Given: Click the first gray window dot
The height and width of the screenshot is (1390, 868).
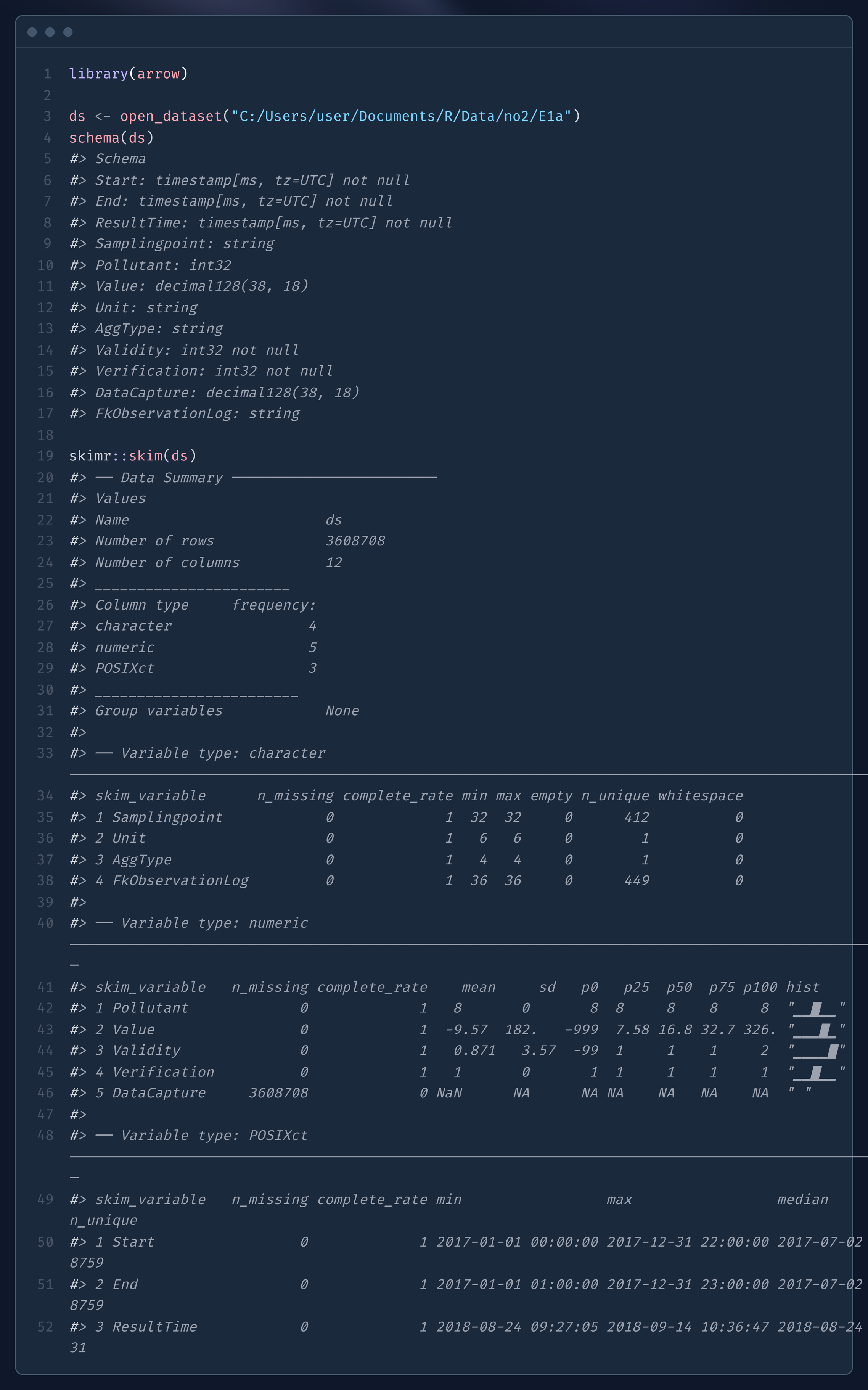Looking at the screenshot, I should [32, 32].
